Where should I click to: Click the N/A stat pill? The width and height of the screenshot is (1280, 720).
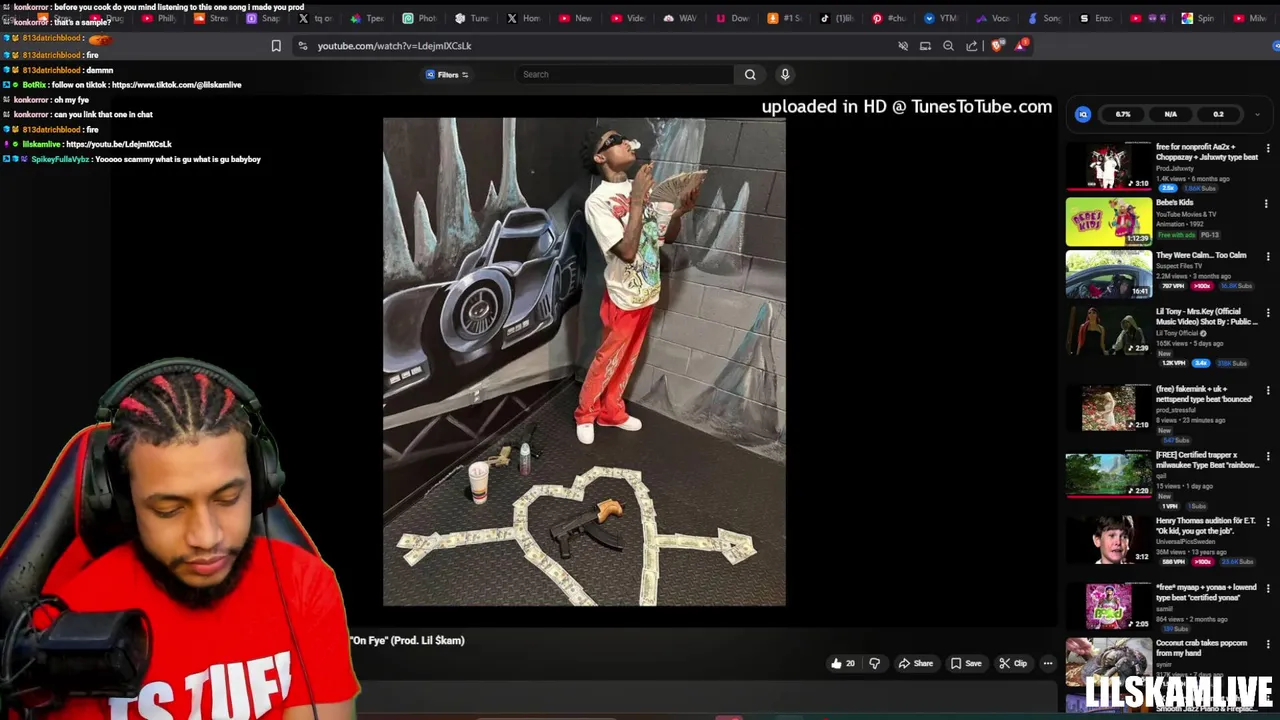click(x=1170, y=114)
